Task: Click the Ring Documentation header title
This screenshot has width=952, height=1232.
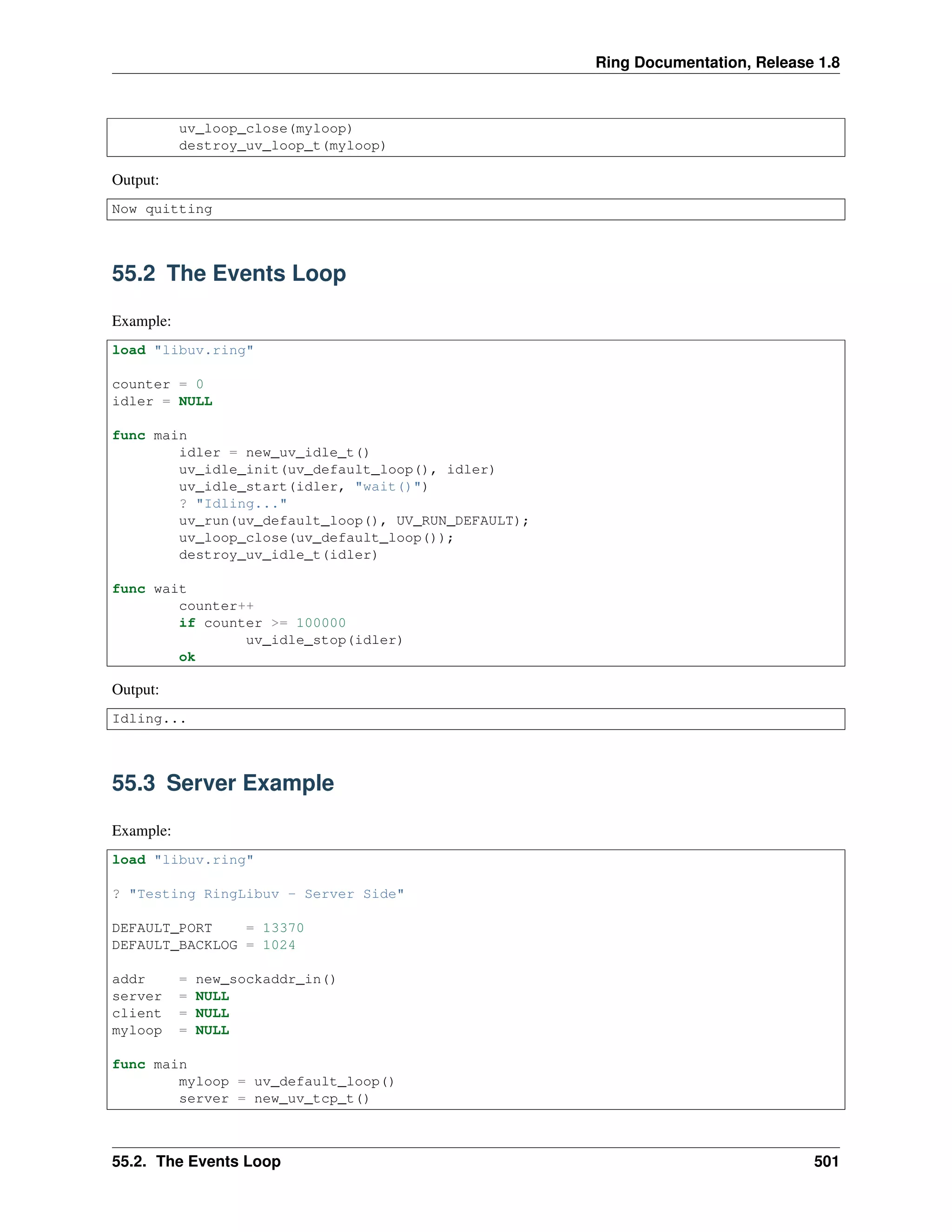Action: click(x=717, y=63)
